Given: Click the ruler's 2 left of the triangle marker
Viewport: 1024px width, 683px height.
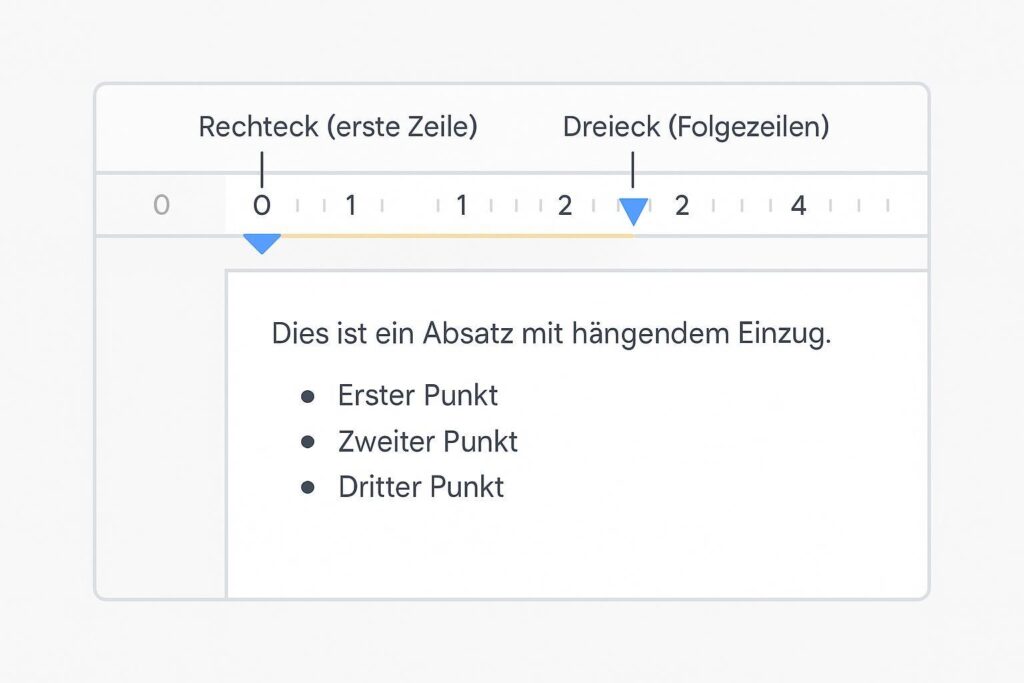Looking at the screenshot, I should (x=565, y=206).
